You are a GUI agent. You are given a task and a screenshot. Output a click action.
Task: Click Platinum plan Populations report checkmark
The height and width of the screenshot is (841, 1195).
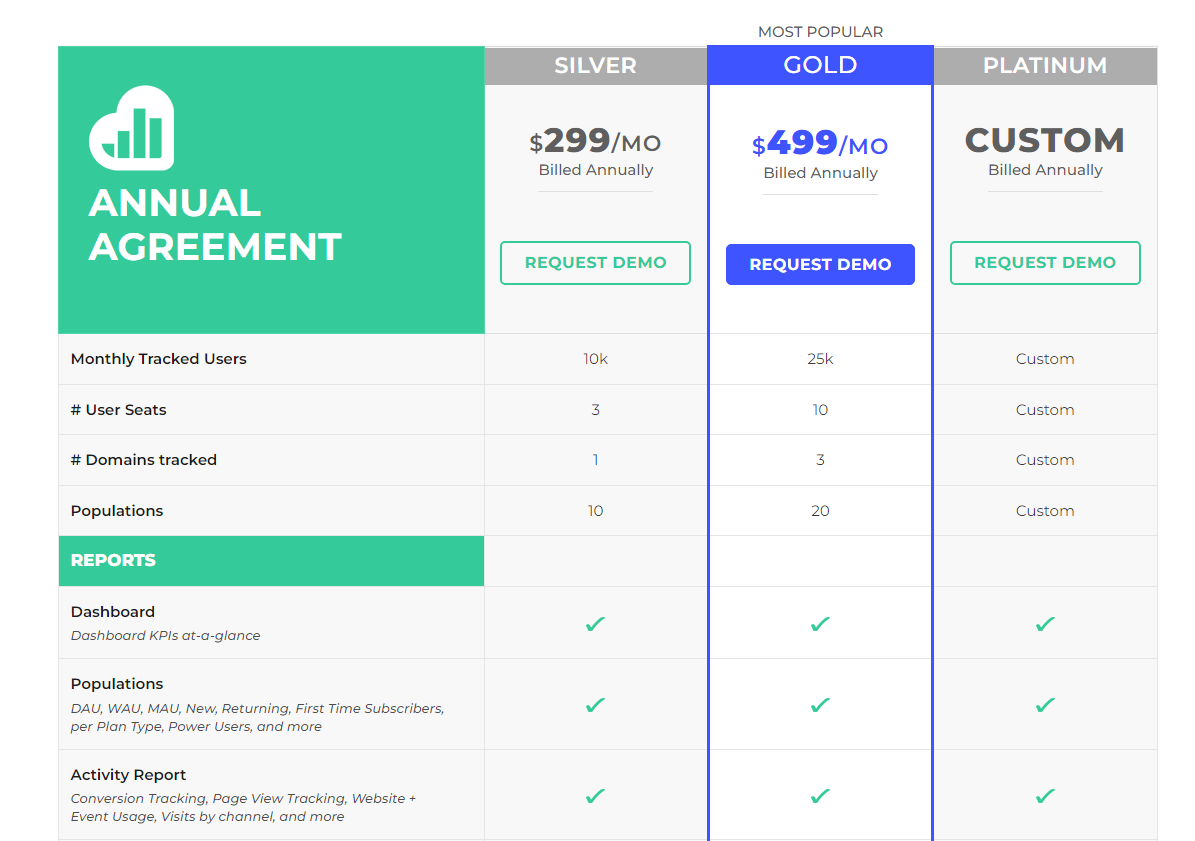(x=1045, y=705)
